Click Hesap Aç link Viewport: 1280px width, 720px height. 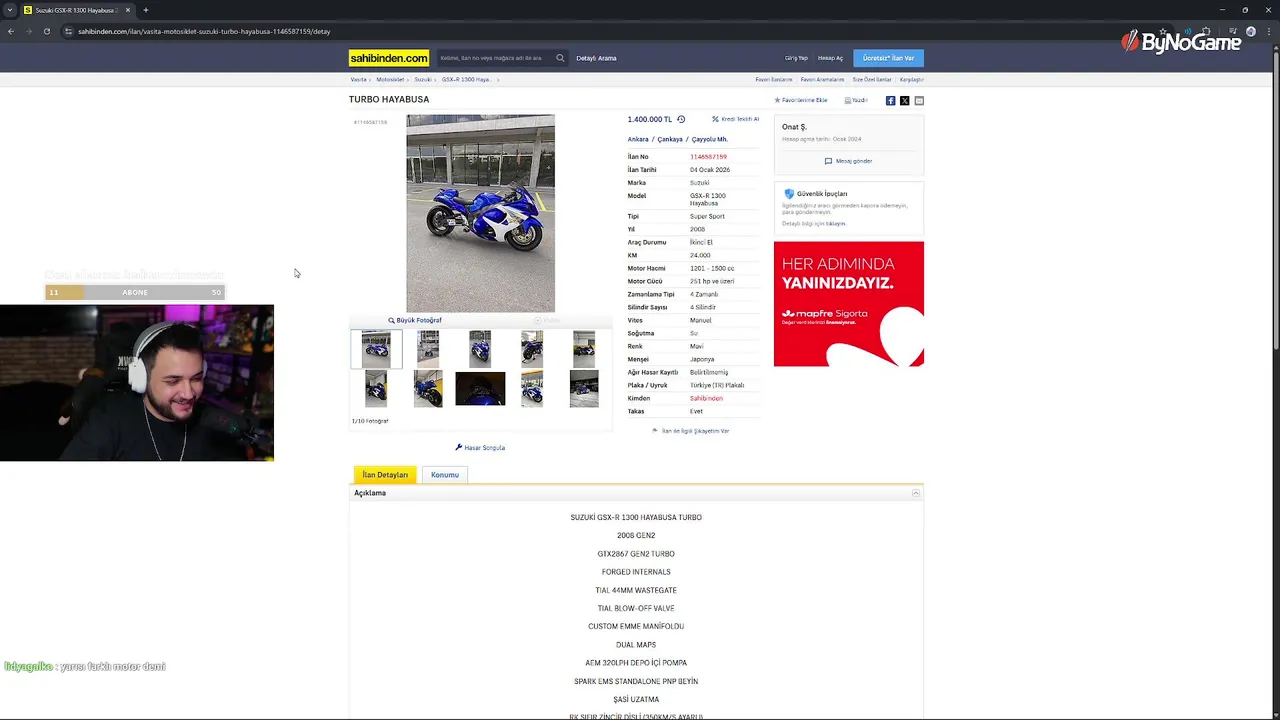(x=830, y=58)
